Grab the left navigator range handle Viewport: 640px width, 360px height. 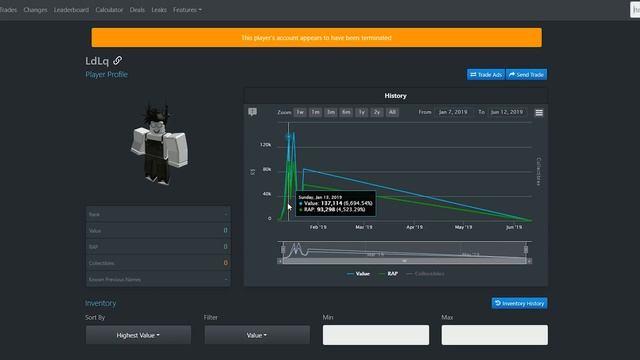pyautogui.click(x=283, y=249)
